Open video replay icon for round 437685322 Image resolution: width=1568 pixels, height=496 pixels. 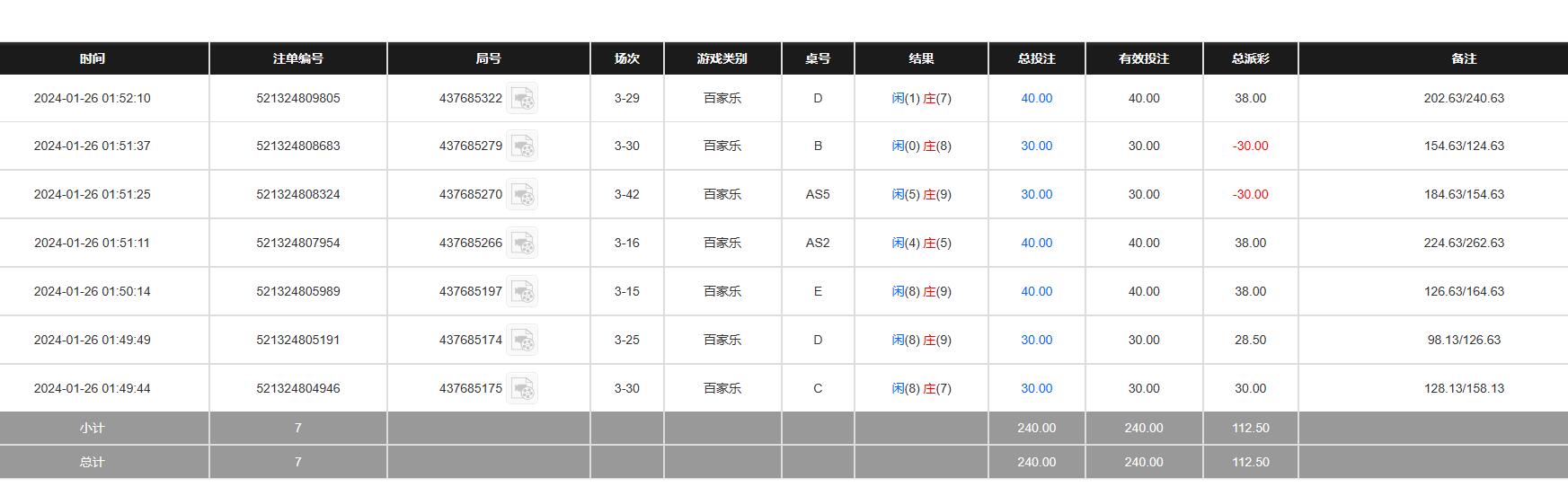[x=522, y=98]
